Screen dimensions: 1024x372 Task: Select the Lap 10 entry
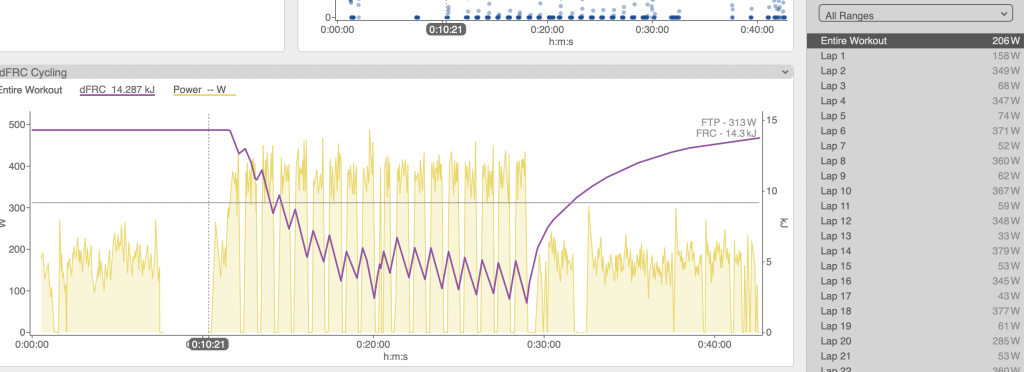916,191
